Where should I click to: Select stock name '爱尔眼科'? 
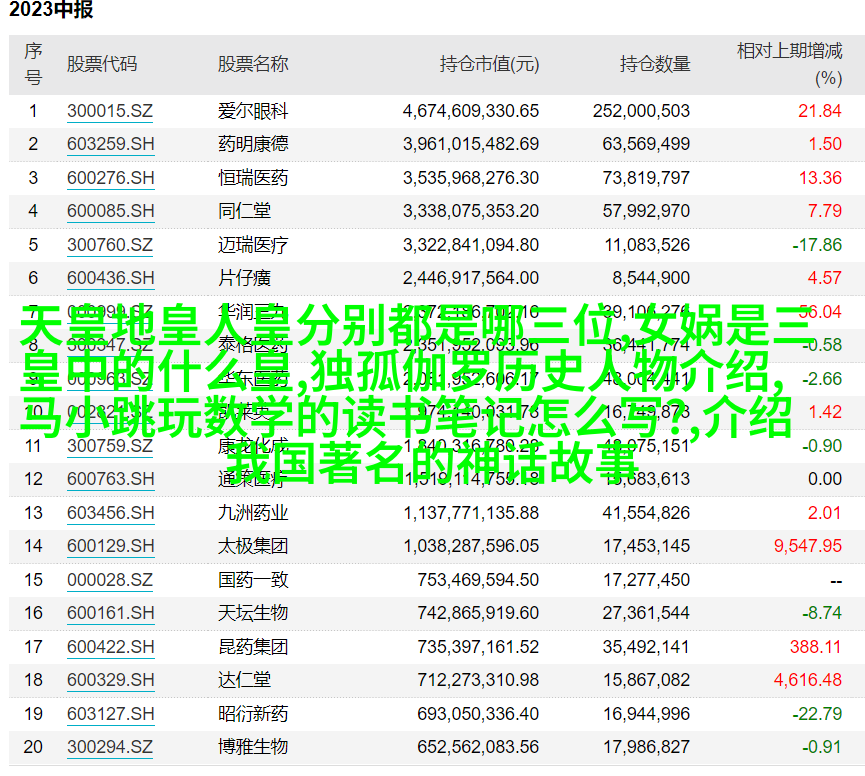point(253,111)
